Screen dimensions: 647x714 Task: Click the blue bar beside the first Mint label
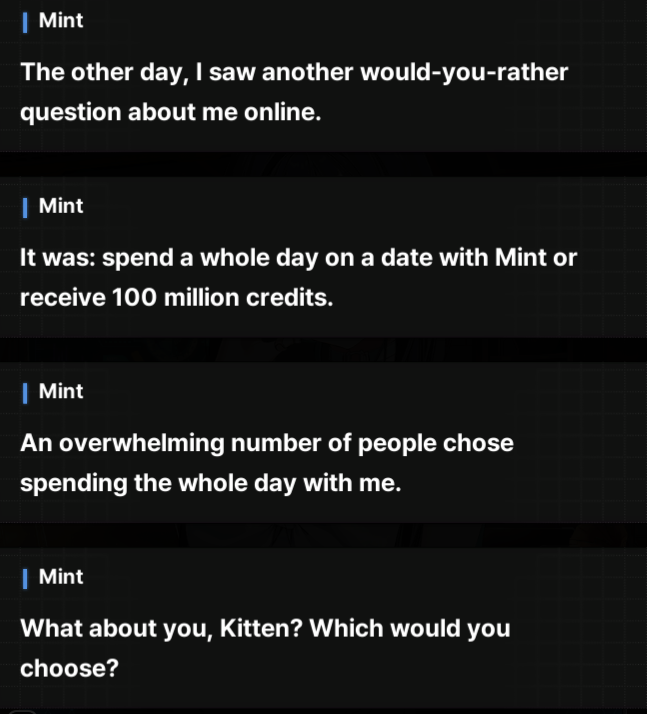pos(25,22)
